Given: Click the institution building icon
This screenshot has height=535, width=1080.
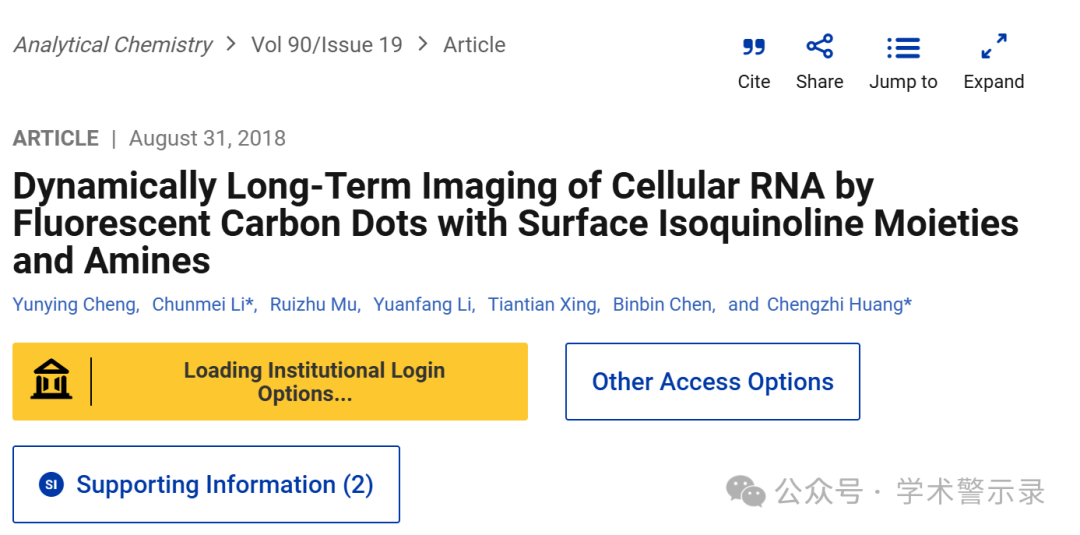Looking at the screenshot, I should 51,379.
